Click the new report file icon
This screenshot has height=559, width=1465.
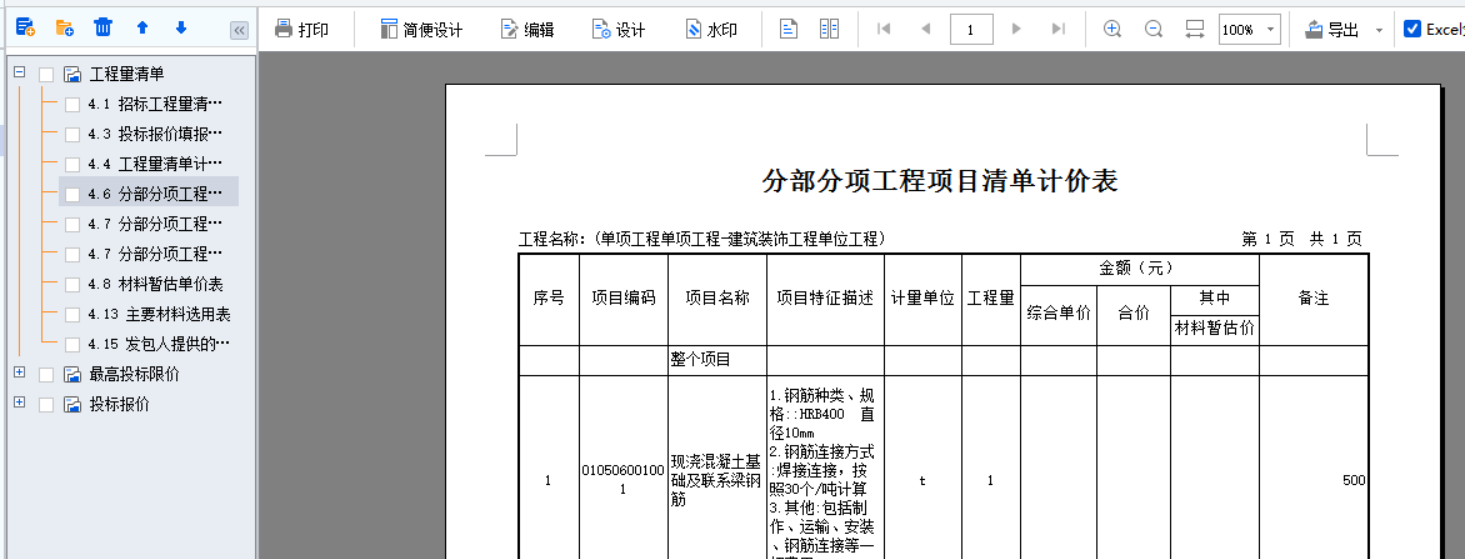point(25,28)
